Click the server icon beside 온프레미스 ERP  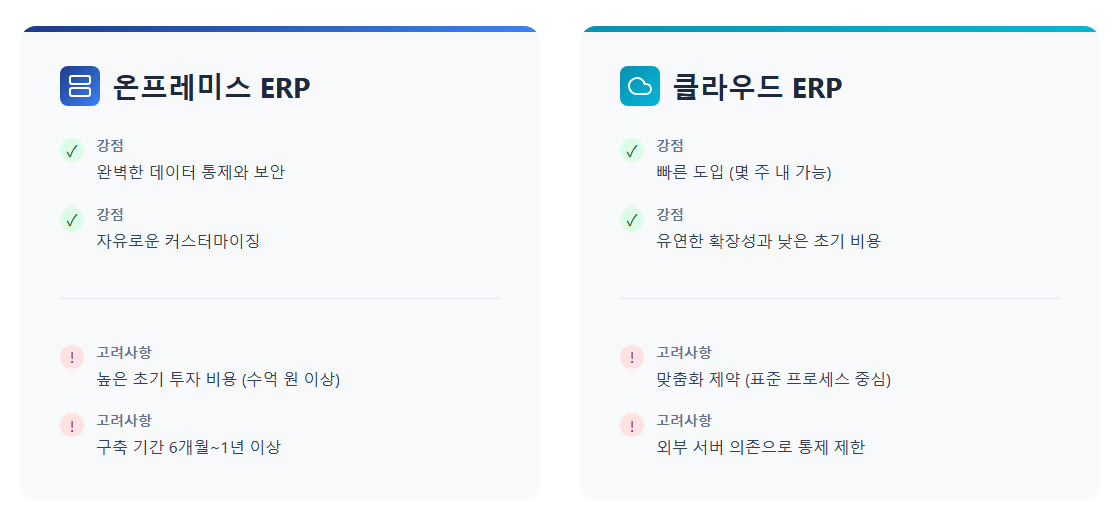point(80,86)
